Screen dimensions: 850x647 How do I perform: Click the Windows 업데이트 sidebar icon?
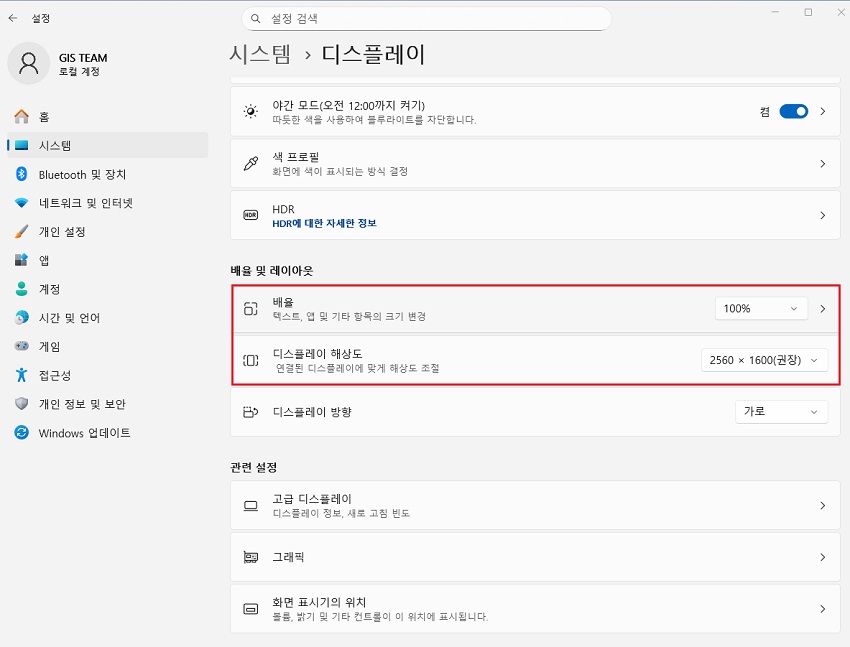pyautogui.click(x=22, y=433)
